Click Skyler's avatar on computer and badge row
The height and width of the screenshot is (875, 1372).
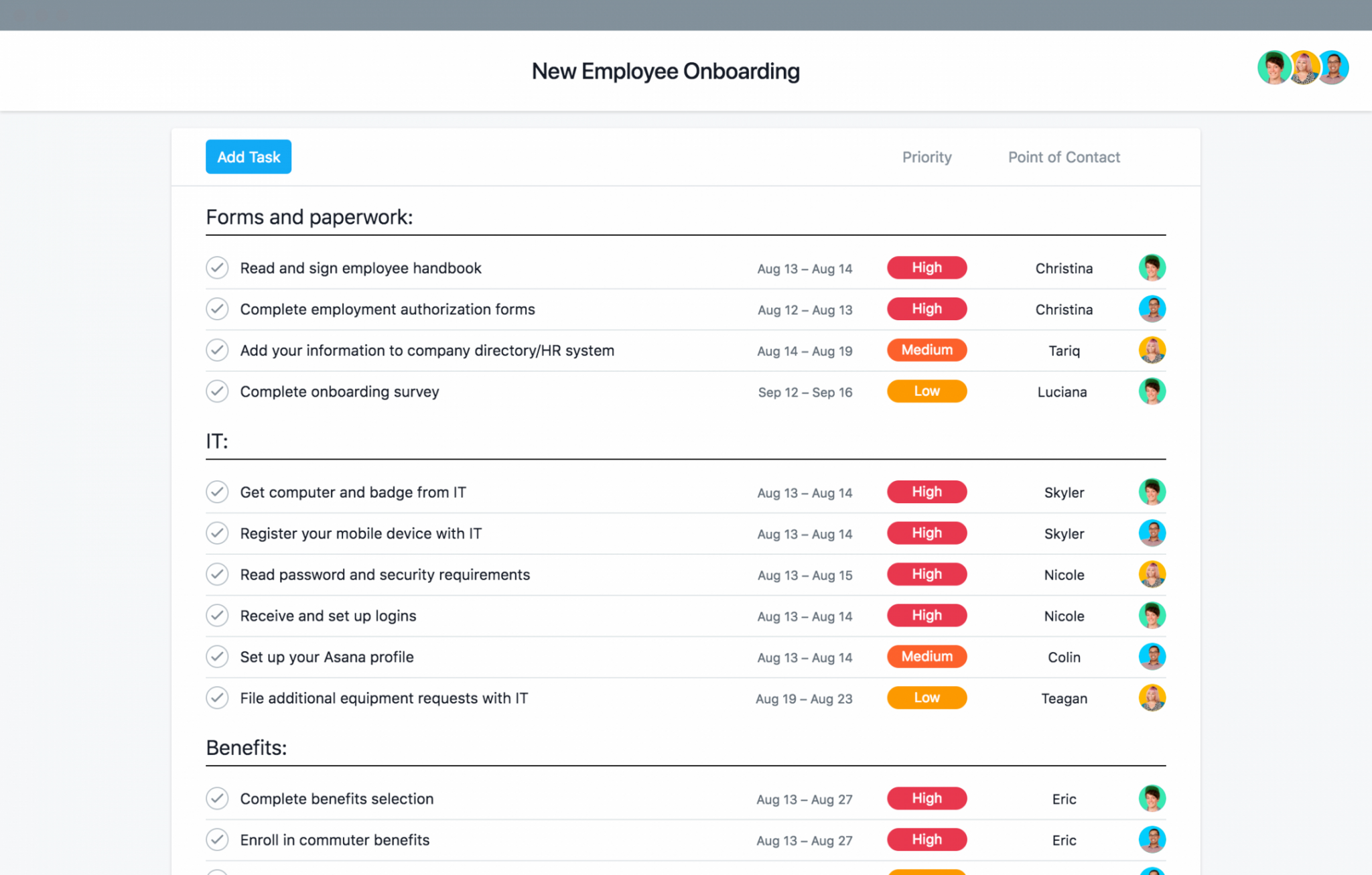coord(1152,492)
